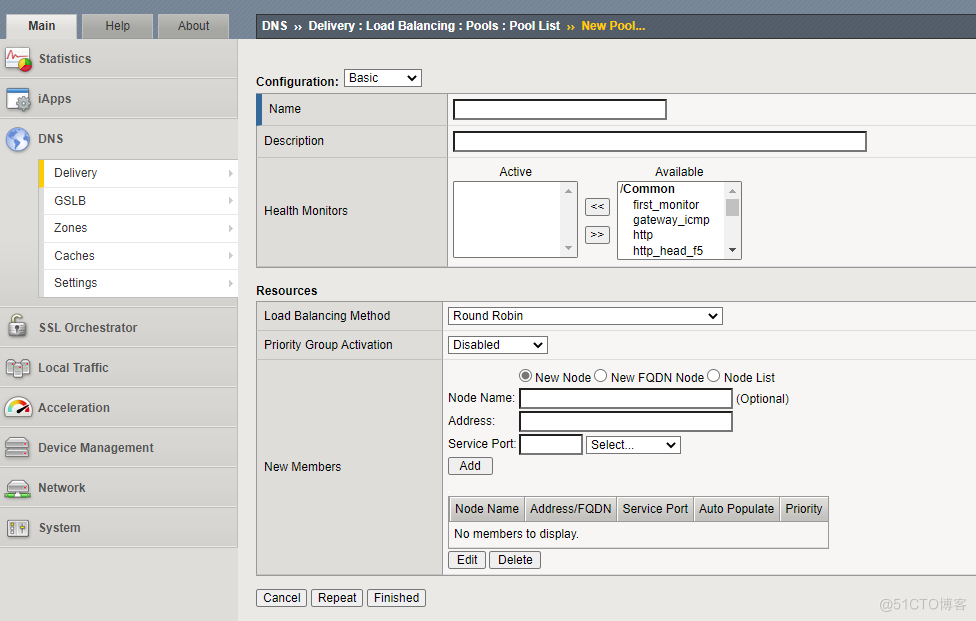Click the SSL Orchestrator padlock icon
The width and height of the screenshot is (976, 621).
click(18, 327)
